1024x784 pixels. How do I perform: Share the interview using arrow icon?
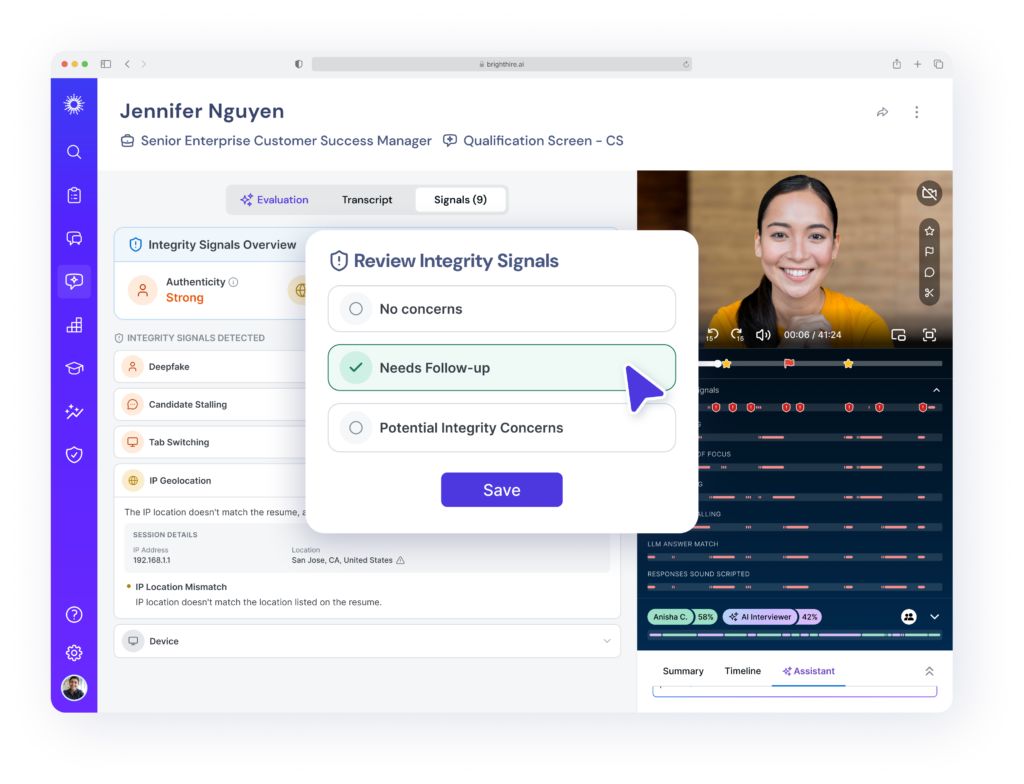(882, 112)
